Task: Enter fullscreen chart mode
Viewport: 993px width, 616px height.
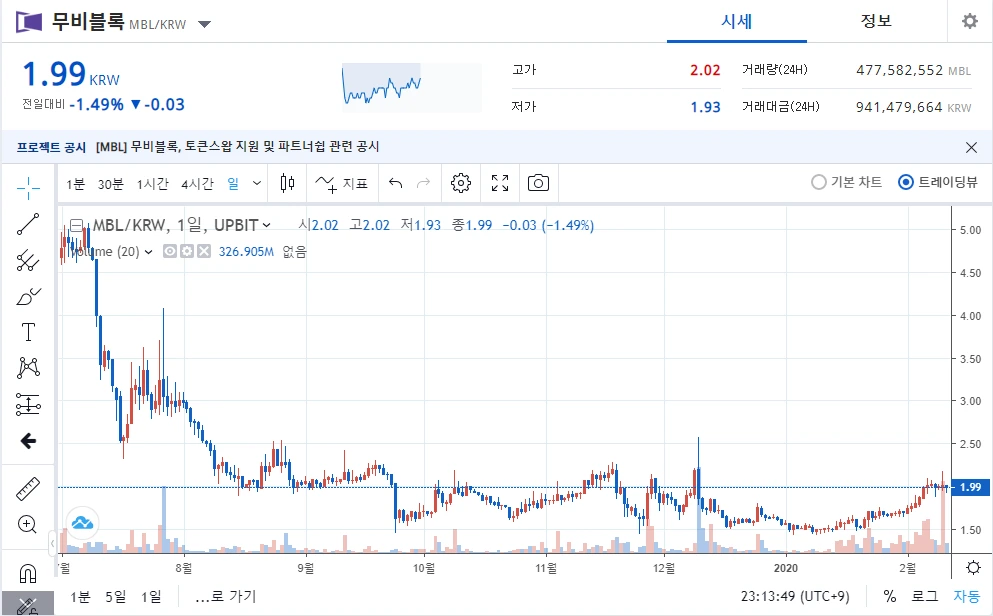Action: [498, 183]
